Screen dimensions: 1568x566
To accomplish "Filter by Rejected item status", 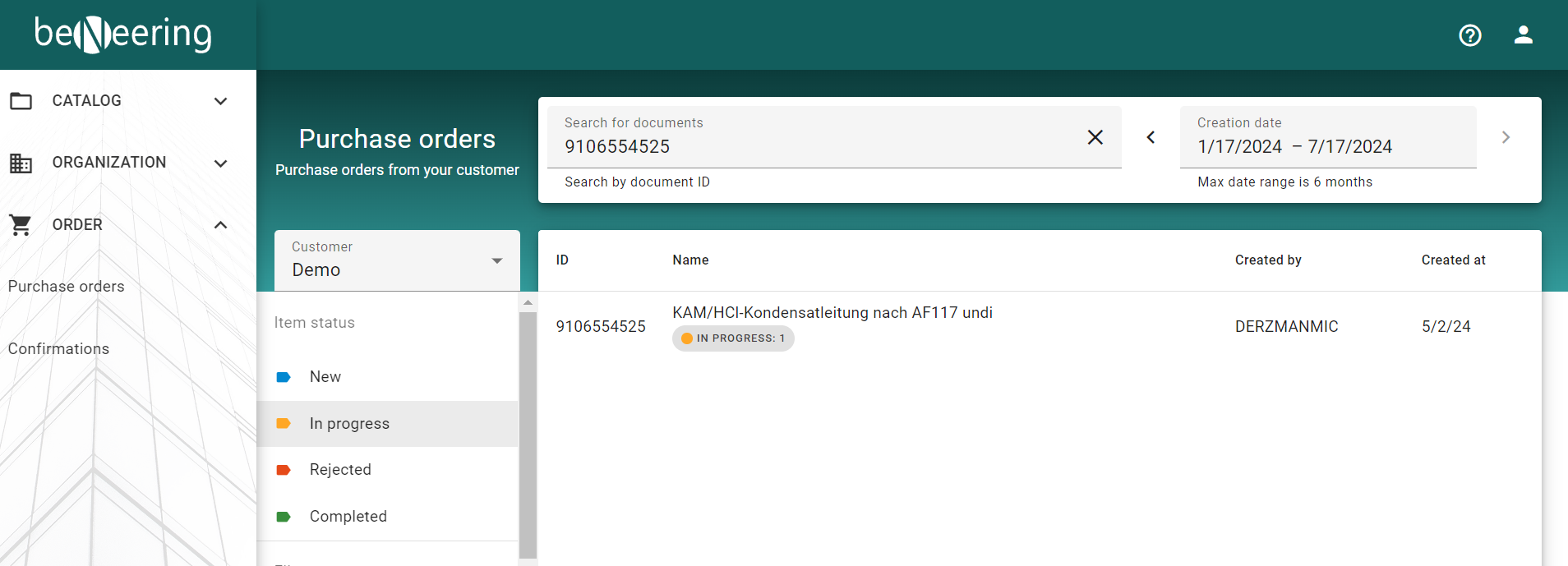I will point(340,470).
